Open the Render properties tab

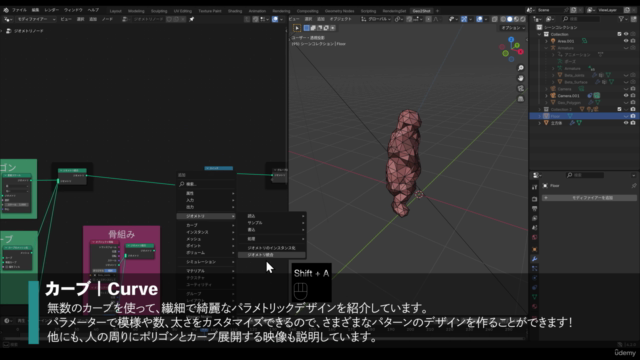[x=535, y=199]
